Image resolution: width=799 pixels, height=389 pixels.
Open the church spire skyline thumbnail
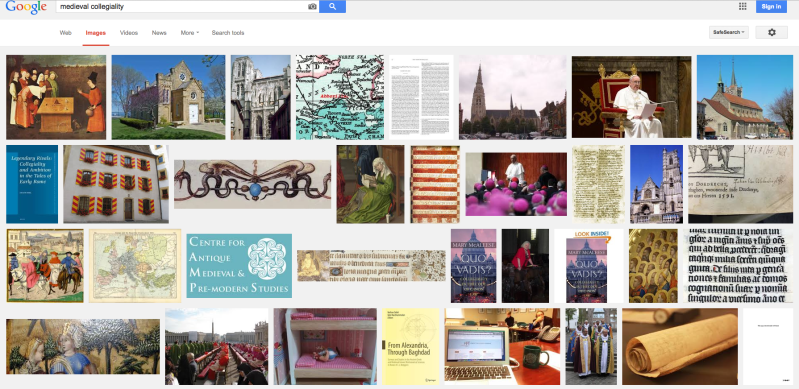(x=513, y=97)
